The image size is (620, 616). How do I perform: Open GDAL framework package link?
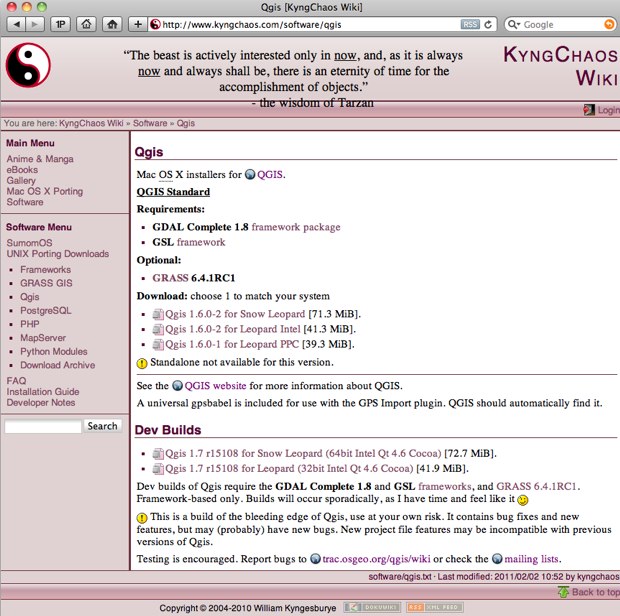click(x=296, y=227)
